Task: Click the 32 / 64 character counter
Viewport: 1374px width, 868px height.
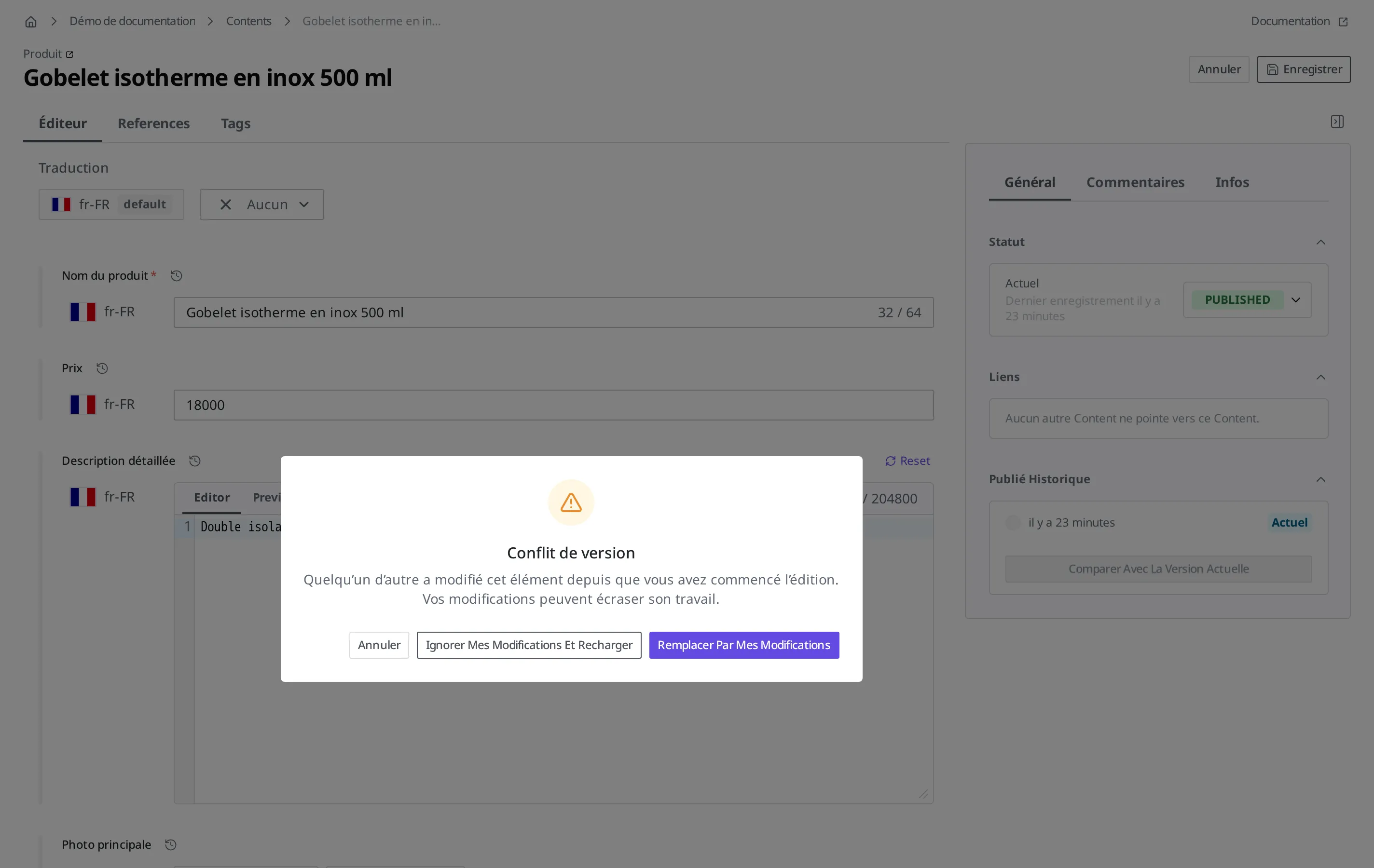Action: [x=899, y=312]
